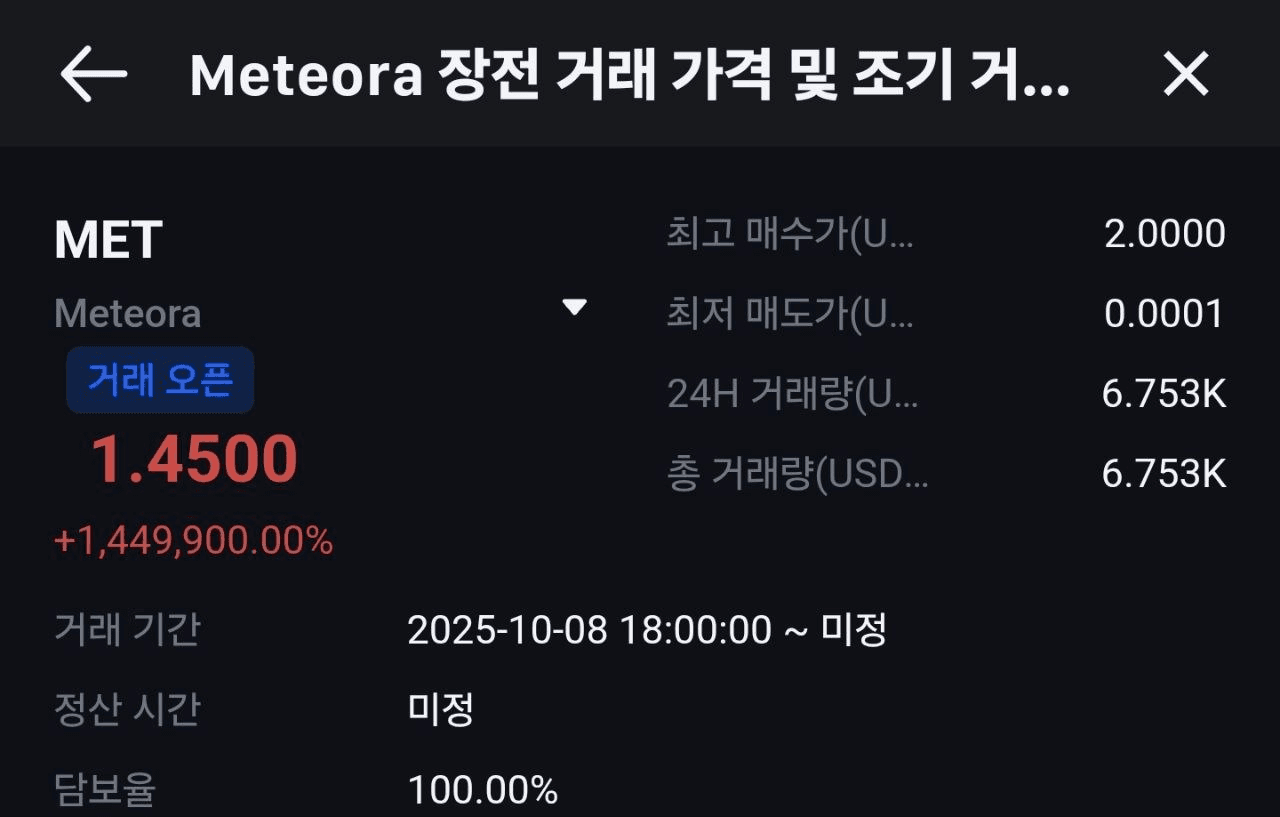This screenshot has width=1280, height=817.
Task: Click the Meteora token name
Action: (128, 314)
